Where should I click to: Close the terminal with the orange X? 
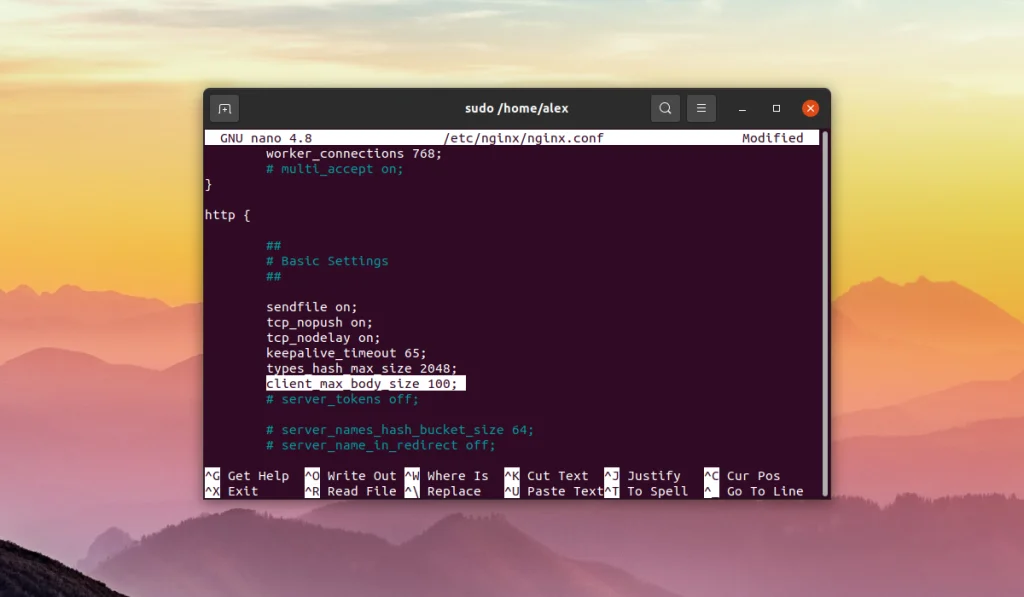coord(810,108)
